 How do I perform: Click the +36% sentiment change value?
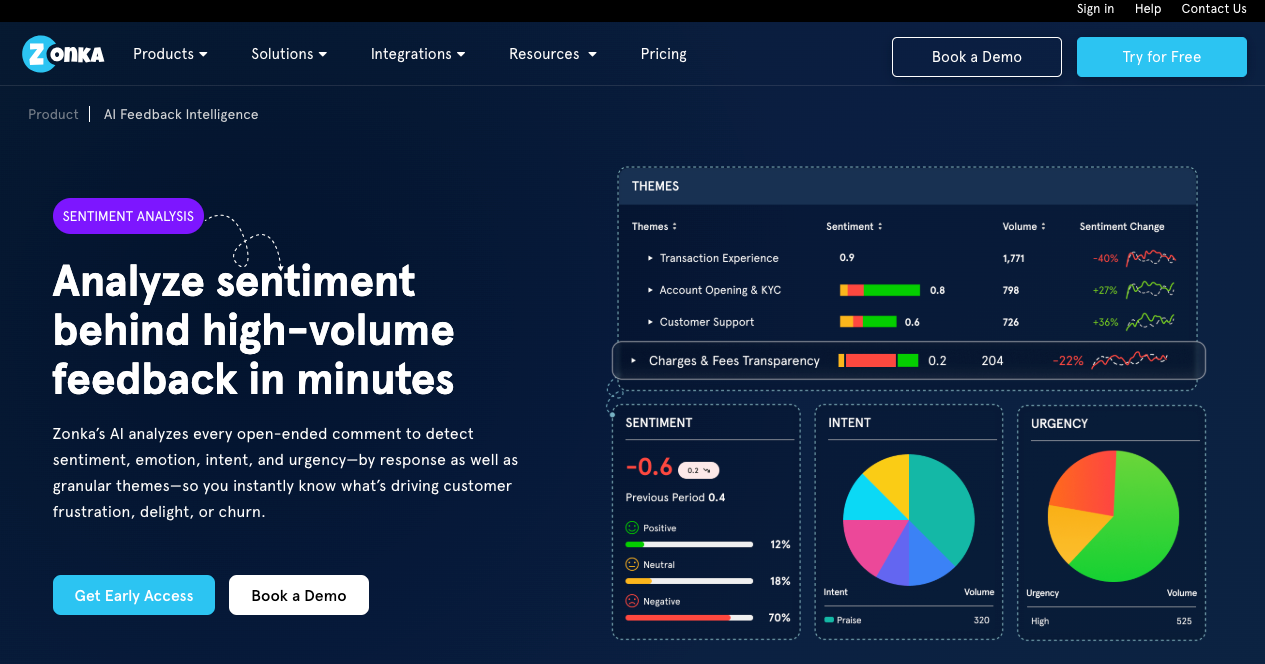pos(1106,322)
